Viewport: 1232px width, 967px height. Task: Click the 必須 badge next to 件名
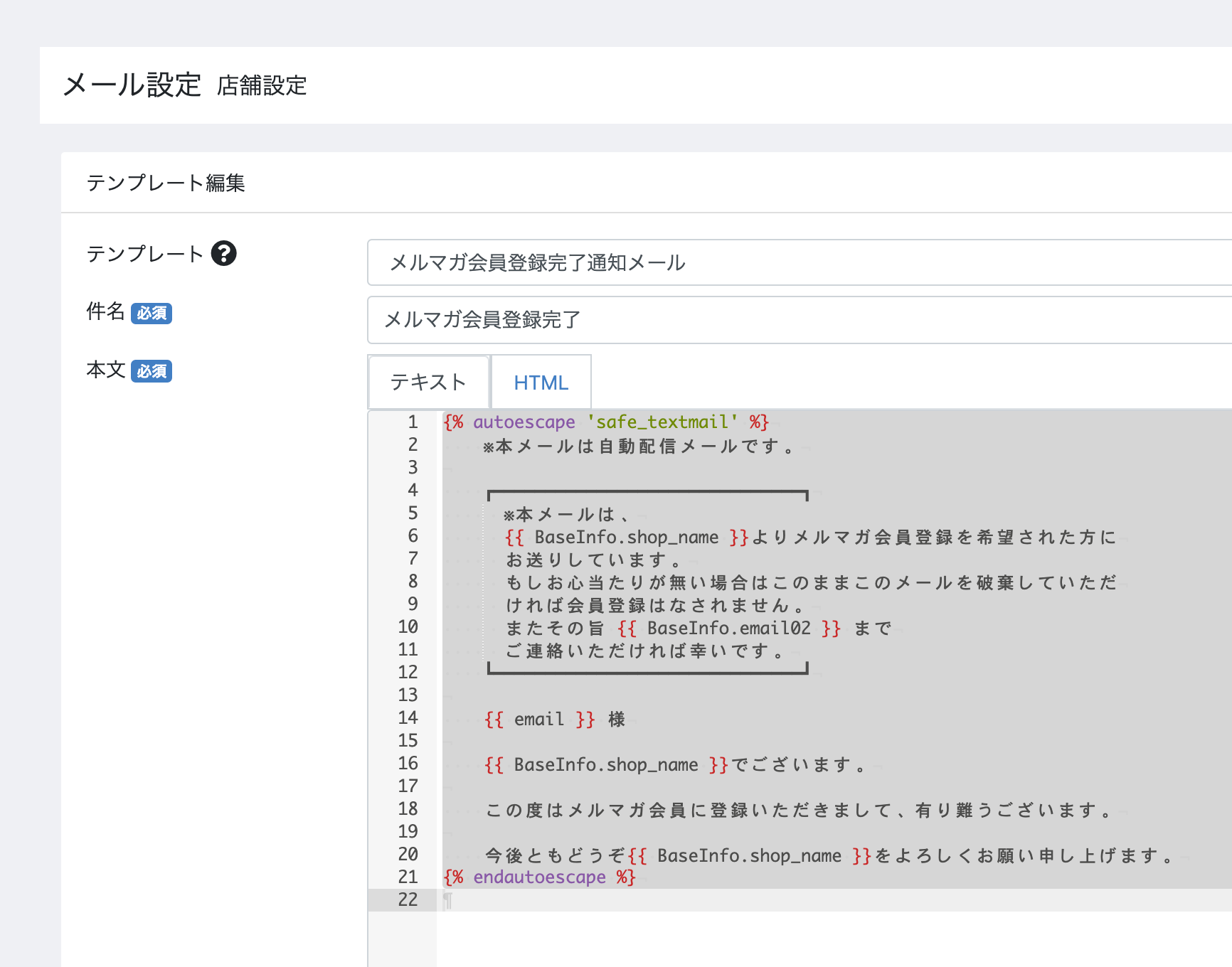[x=152, y=313]
